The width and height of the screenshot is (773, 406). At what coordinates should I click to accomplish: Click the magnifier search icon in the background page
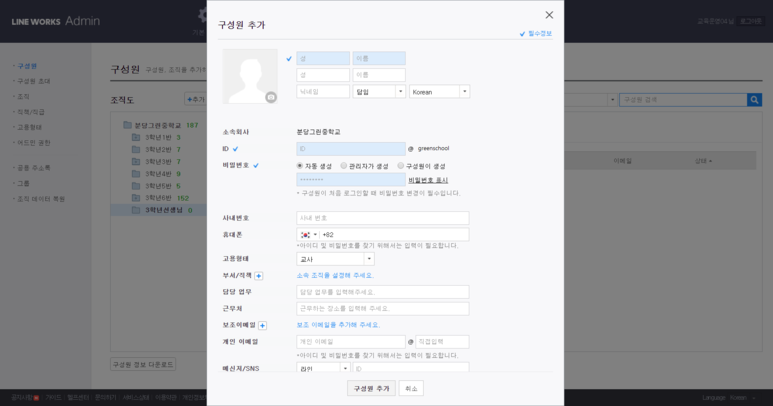tap(754, 100)
